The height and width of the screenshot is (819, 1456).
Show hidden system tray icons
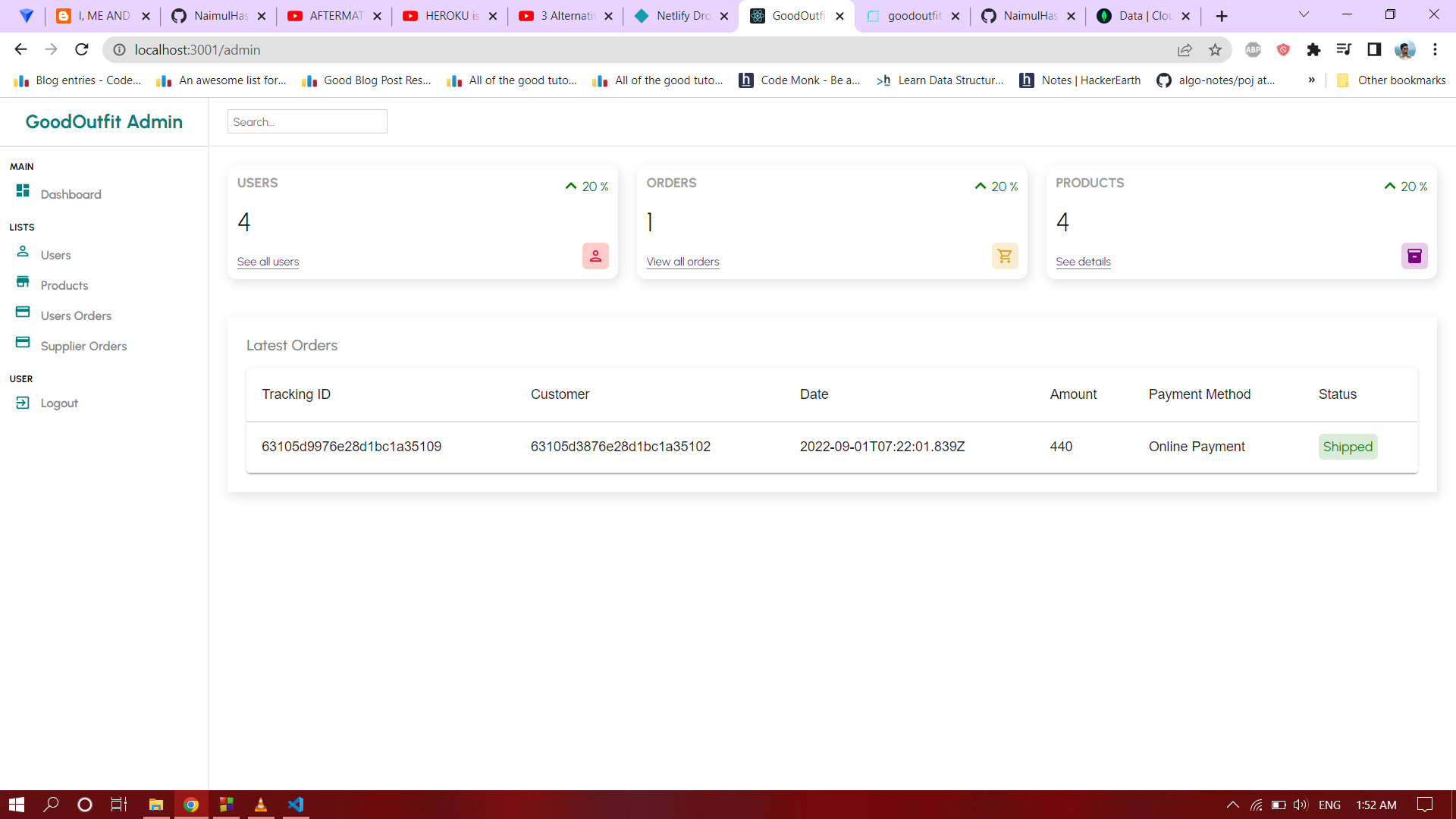tap(1232, 805)
